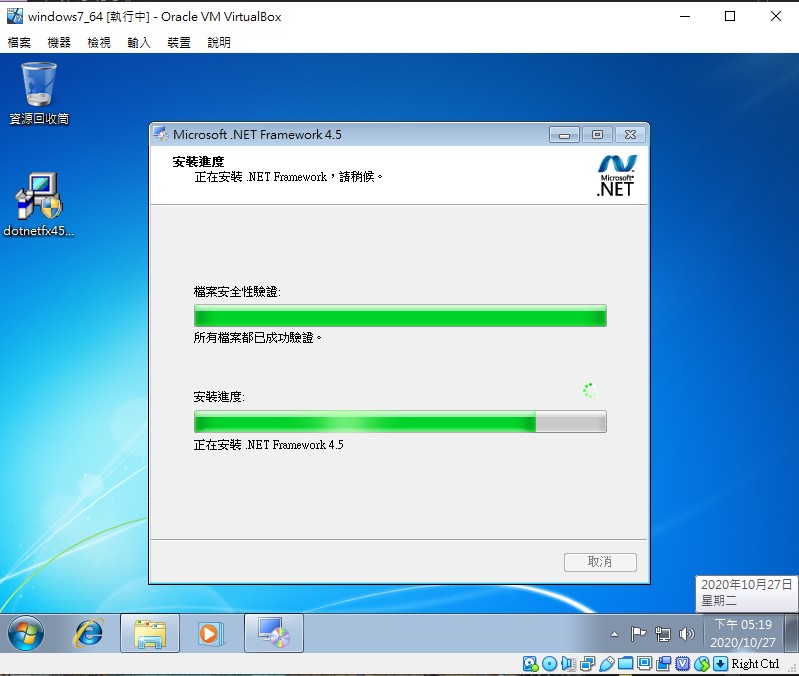The image size is (799, 676).
Task: Click the .NET installer taskbar button
Action: click(x=274, y=633)
